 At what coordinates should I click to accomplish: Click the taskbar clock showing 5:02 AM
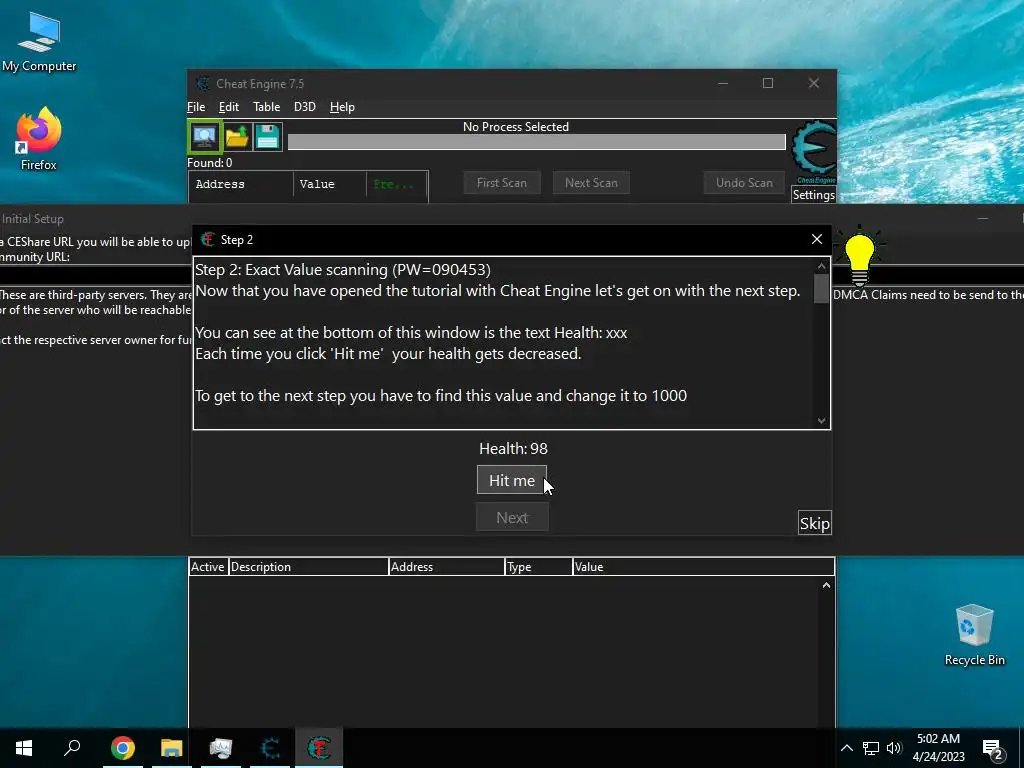tap(938, 748)
